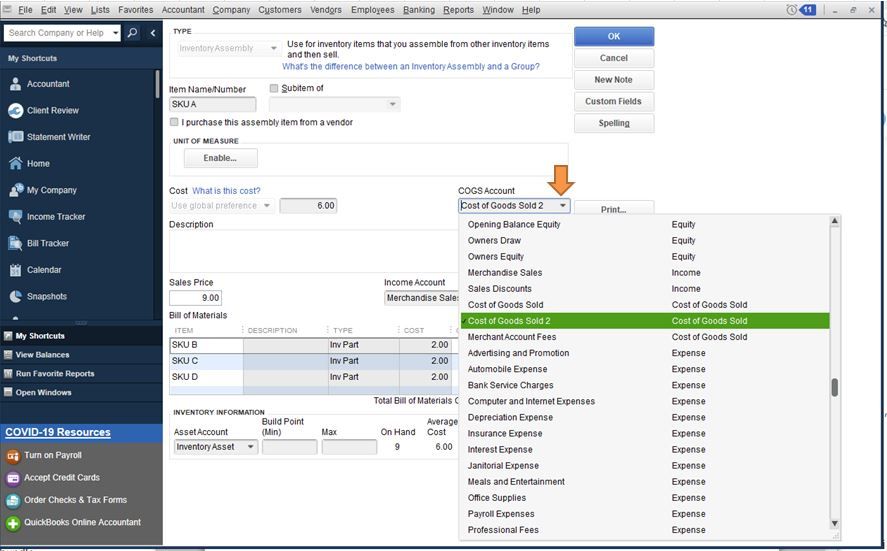The image size is (887, 551).
Task: Select Open Windows panel icon
Action: click(8, 393)
